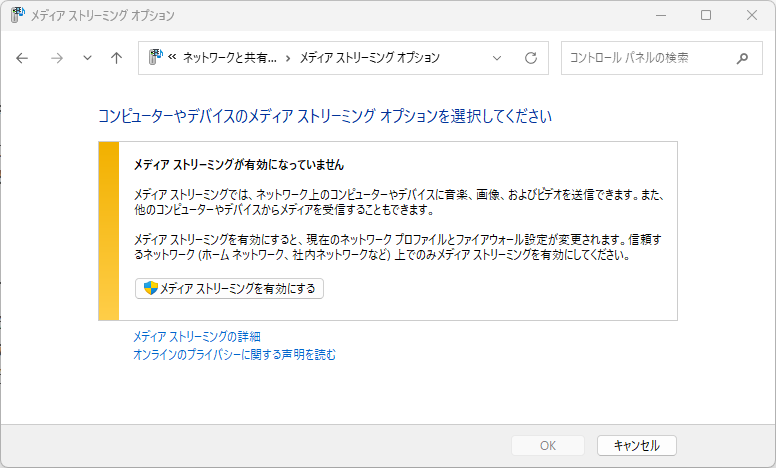Screen dimensions: 776x468
Task: Click the title bar media streaming icon
Action: [x=16, y=15]
